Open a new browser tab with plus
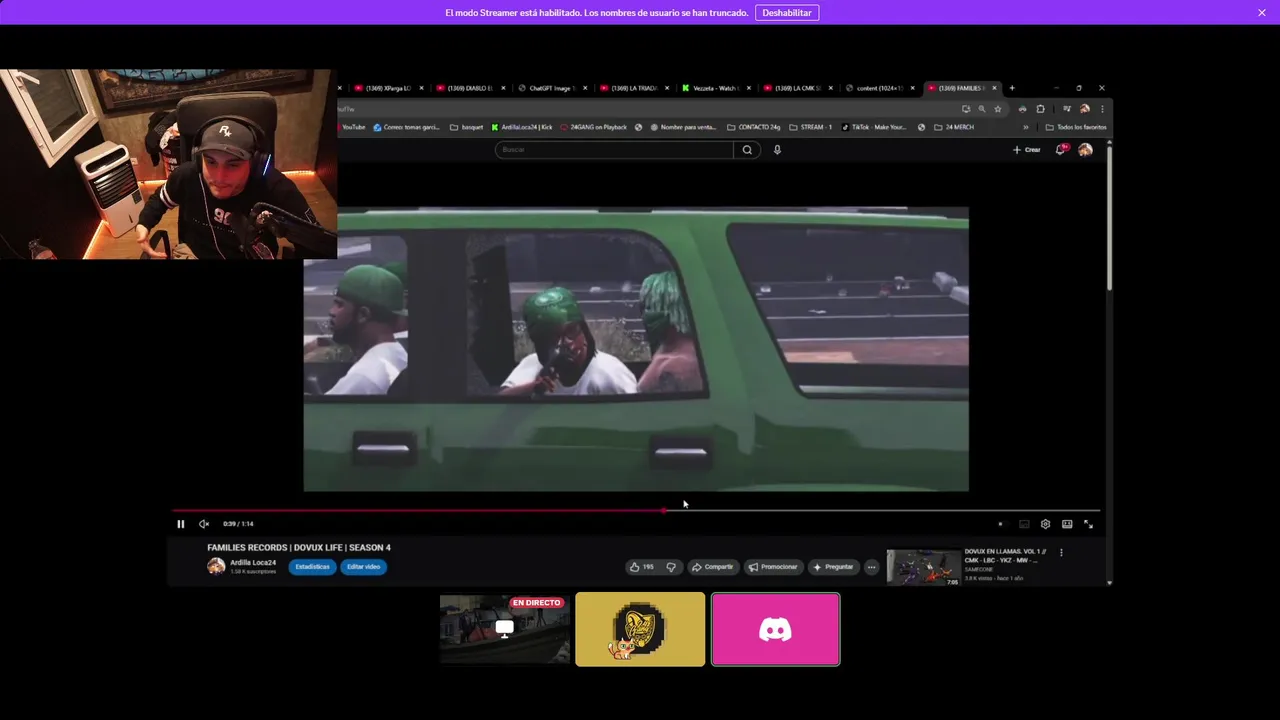Screen dimensions: 1280x720 coord(1011,88)
